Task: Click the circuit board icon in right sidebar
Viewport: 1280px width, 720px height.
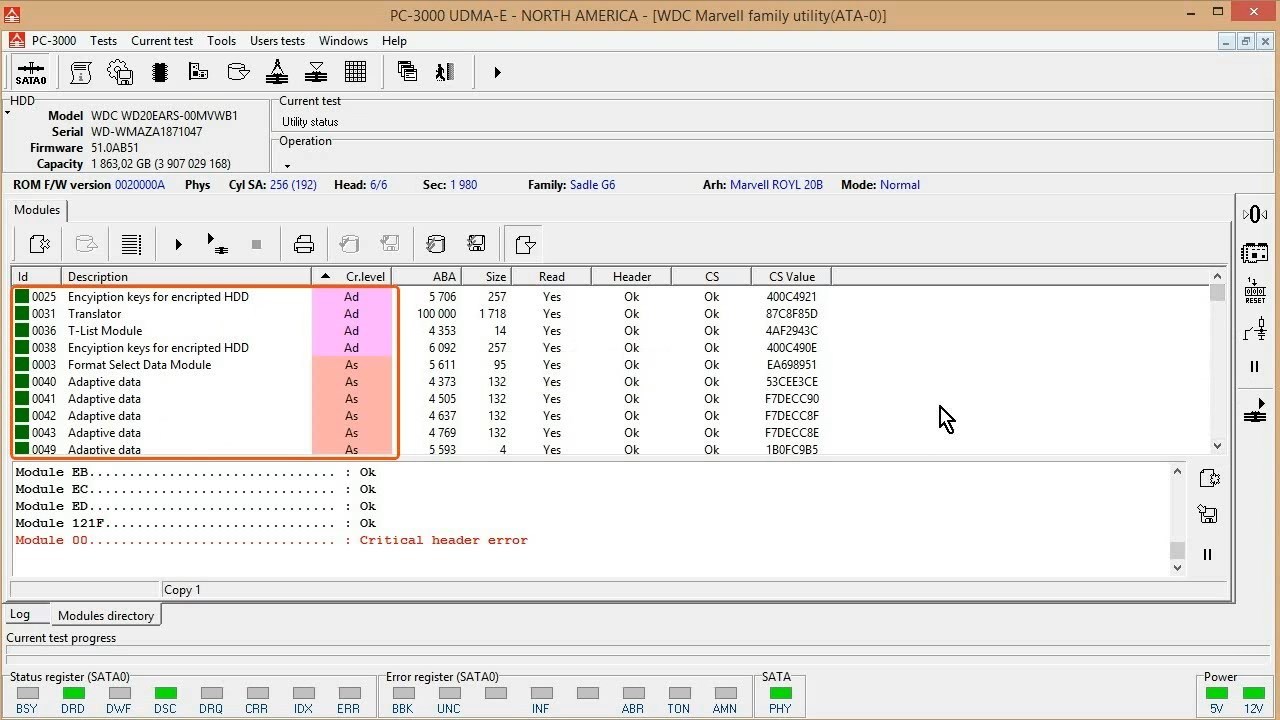Action: click(x=1255, y=253)
